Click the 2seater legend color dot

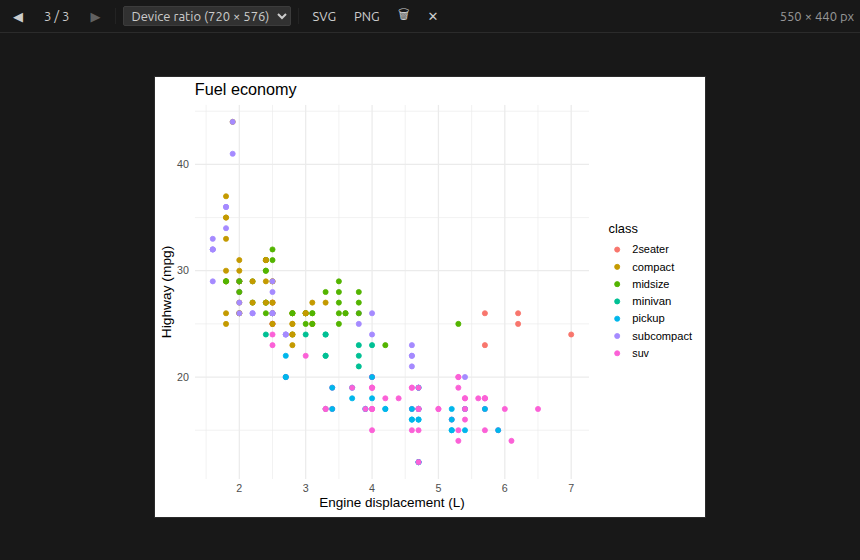click(x=617, y=250)
